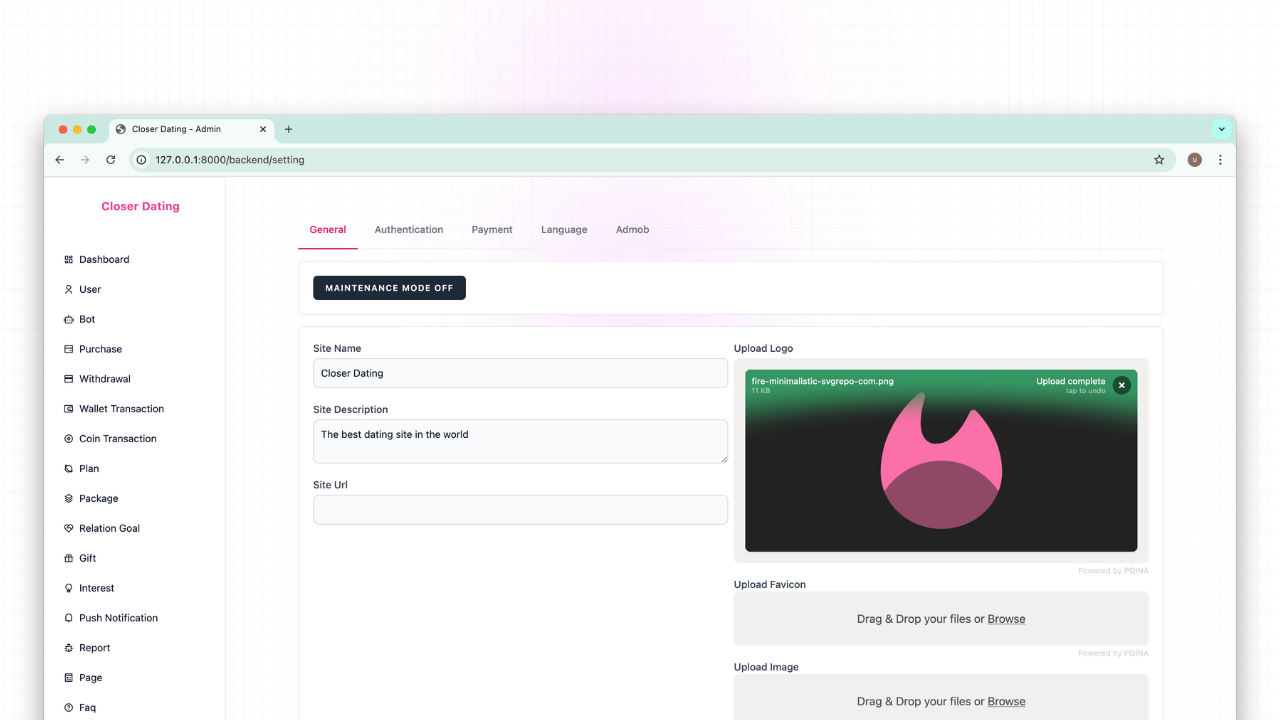This screenshot has width=1280, height=720.
Task: Click into the Site Url field
Action: (x=520, y=510)
